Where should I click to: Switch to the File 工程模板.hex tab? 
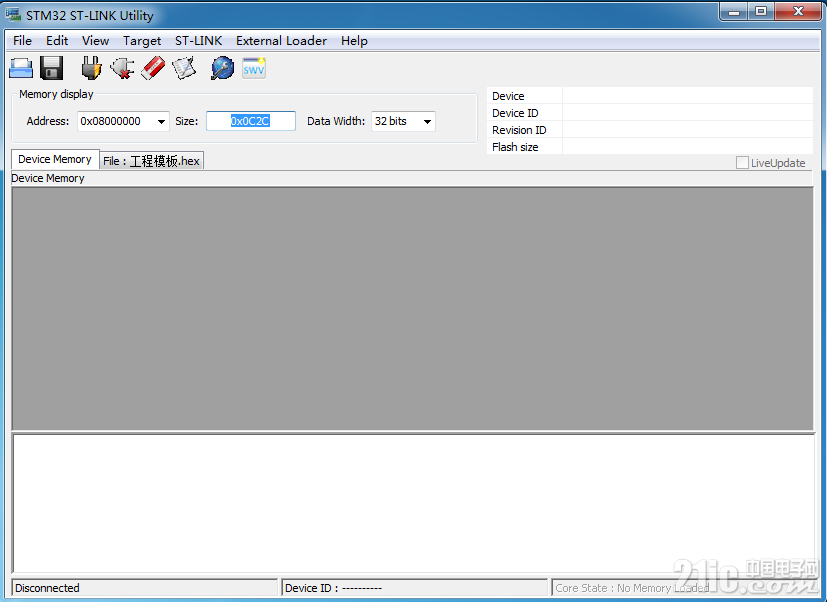[x=151, y=161]
